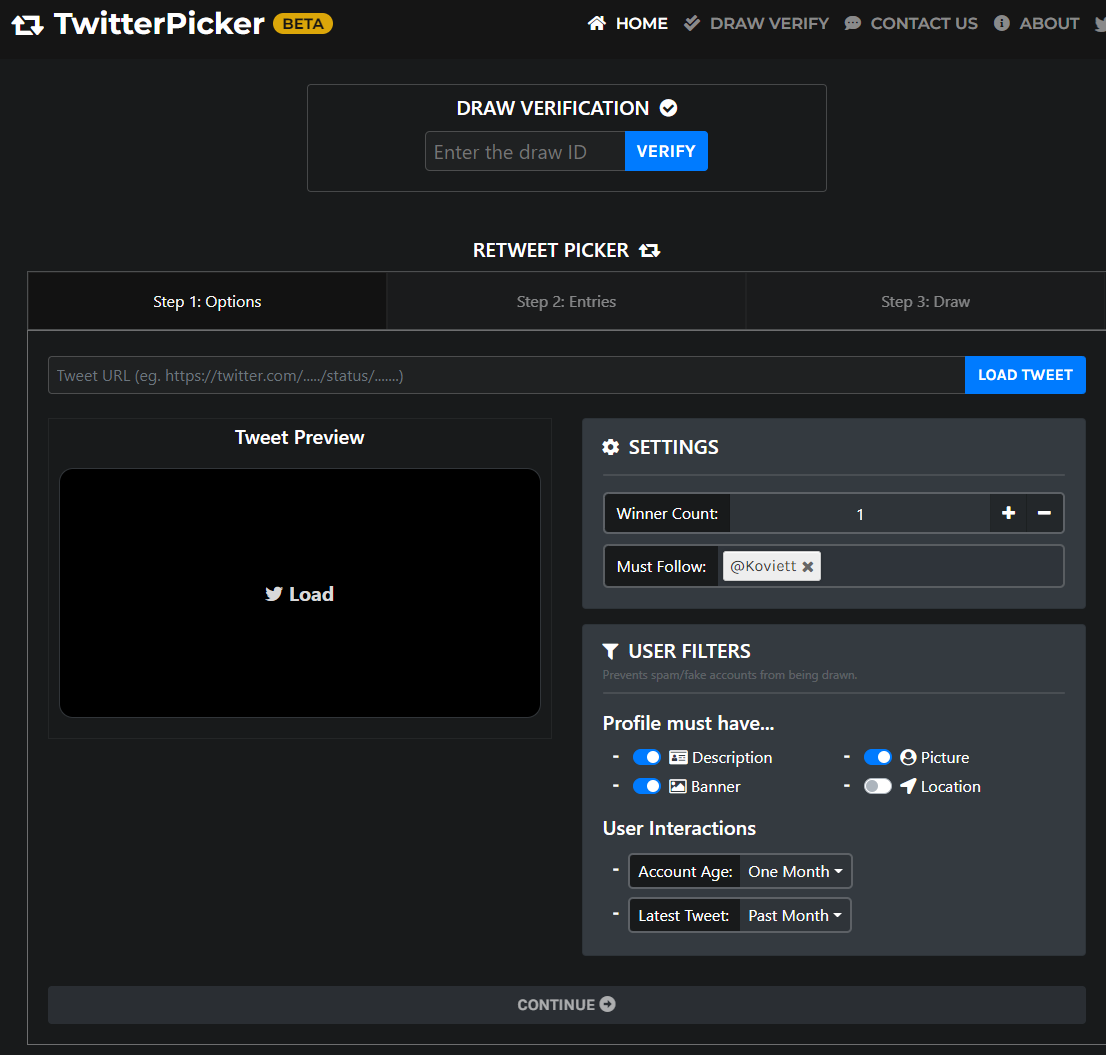Toggle the Picture profile filter off
The height and width of the screenshot is (1055, 1106).
[878, 757]
